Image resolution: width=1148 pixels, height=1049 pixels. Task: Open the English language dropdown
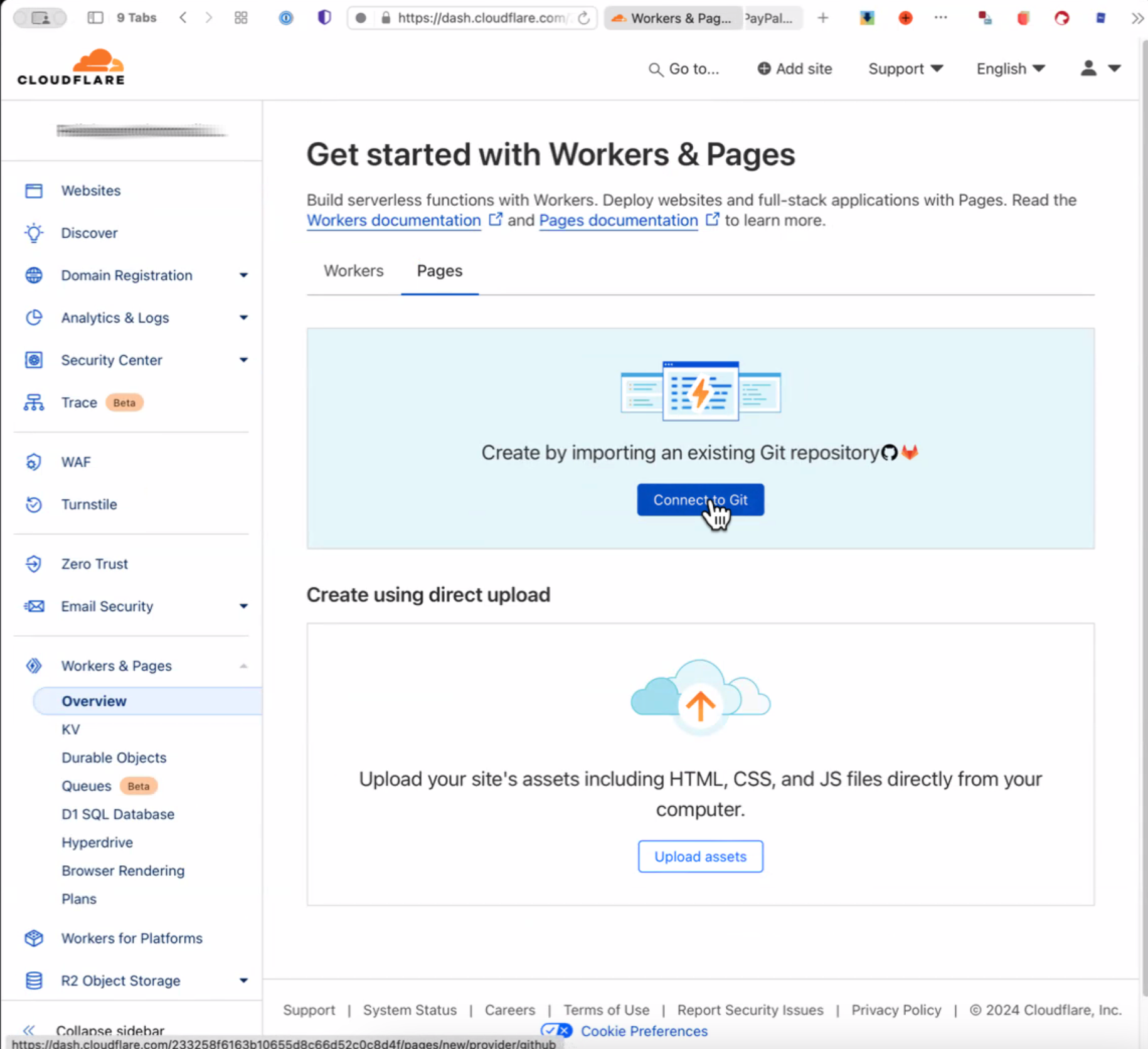(1011, 68)
